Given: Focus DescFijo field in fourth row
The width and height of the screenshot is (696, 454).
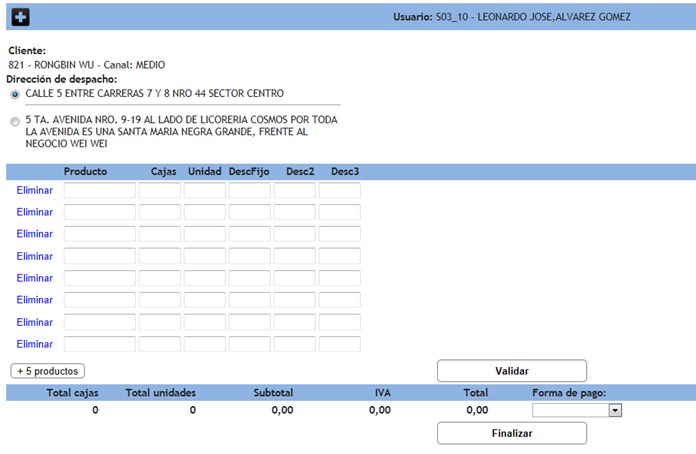Looking at the screenshot, I should tap(249, 256).
